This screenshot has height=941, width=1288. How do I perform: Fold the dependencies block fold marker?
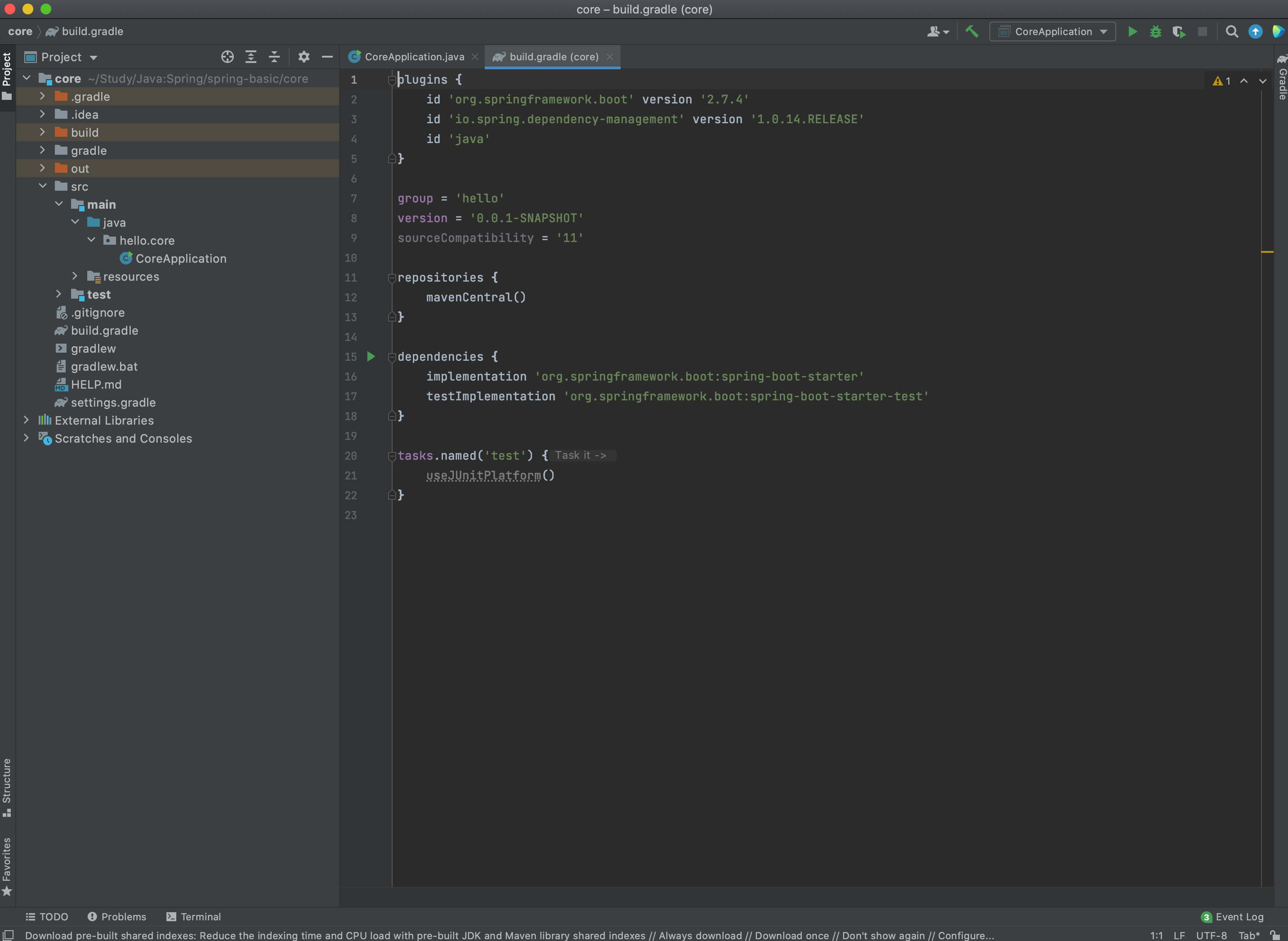(392, 357)
